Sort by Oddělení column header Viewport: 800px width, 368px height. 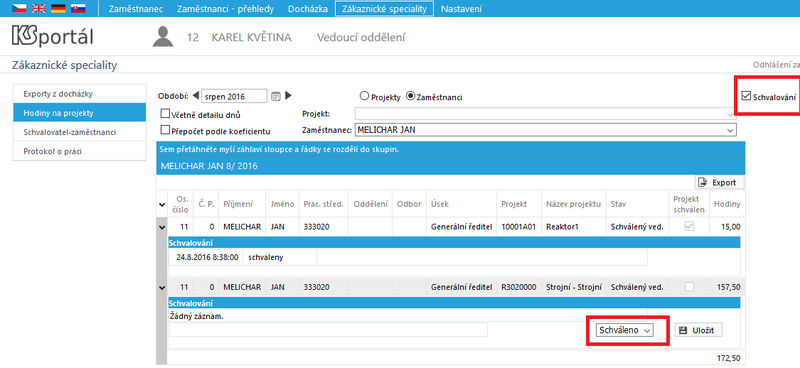pyautogui.click(x=371, y=204)
